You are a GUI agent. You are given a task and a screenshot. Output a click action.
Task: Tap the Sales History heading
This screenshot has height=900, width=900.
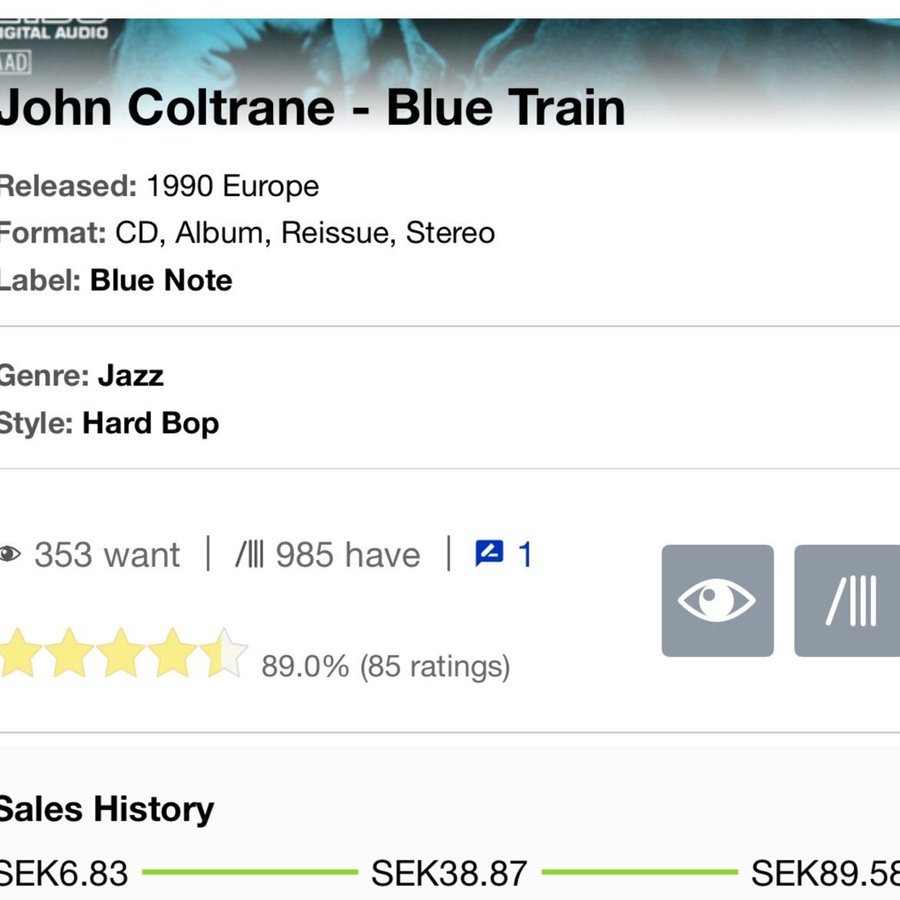(x=105, y=809)
